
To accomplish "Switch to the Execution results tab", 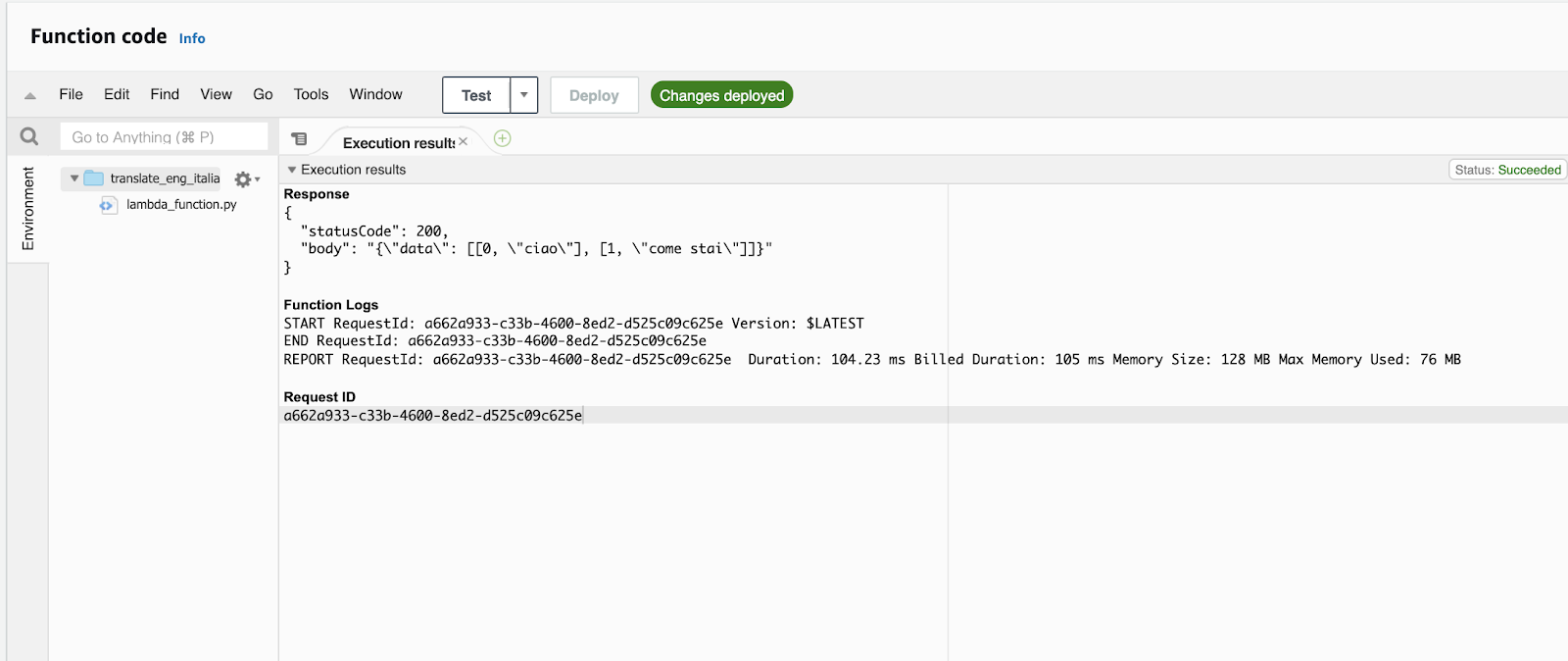I will point(397,143).
